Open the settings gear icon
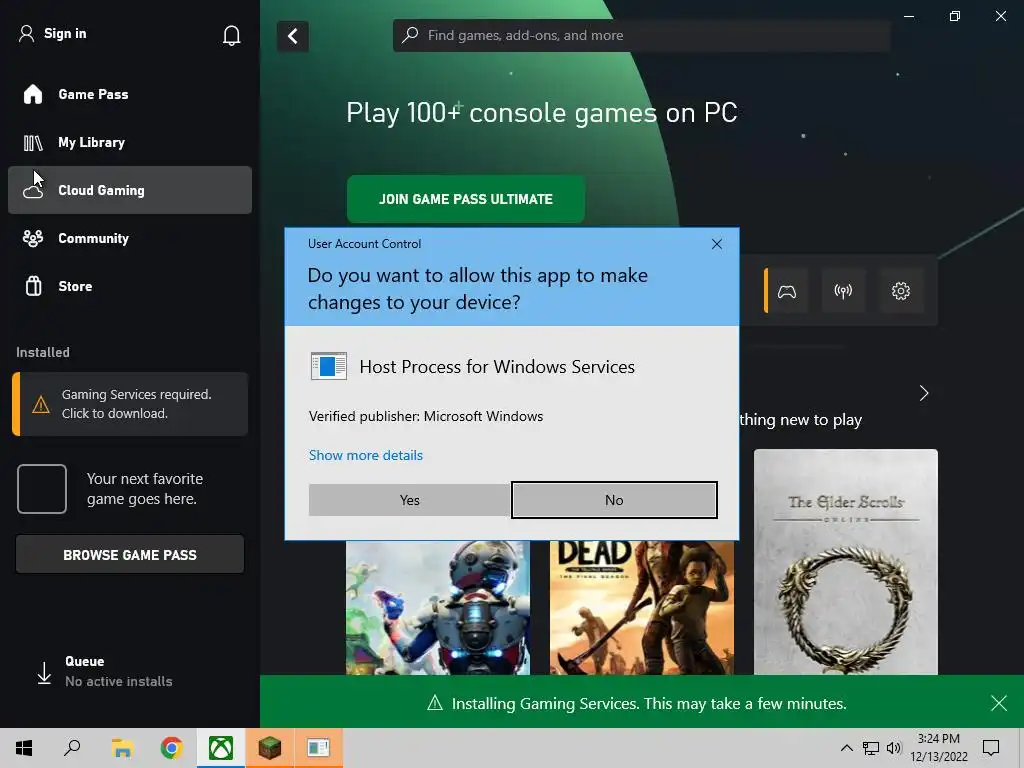1024x768 pixels. 901,291
